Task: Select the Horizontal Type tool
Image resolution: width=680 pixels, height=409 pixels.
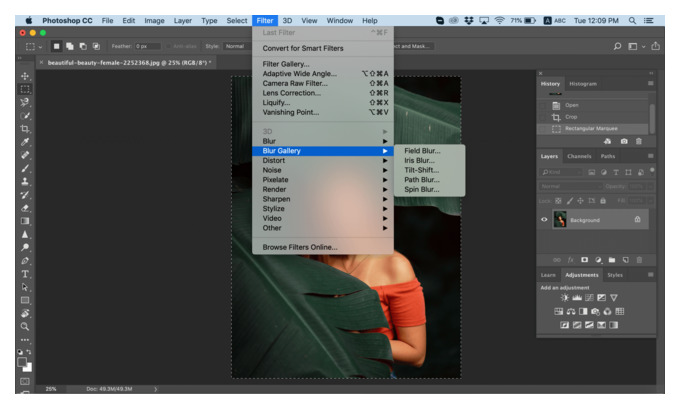Action: [25, 274]
